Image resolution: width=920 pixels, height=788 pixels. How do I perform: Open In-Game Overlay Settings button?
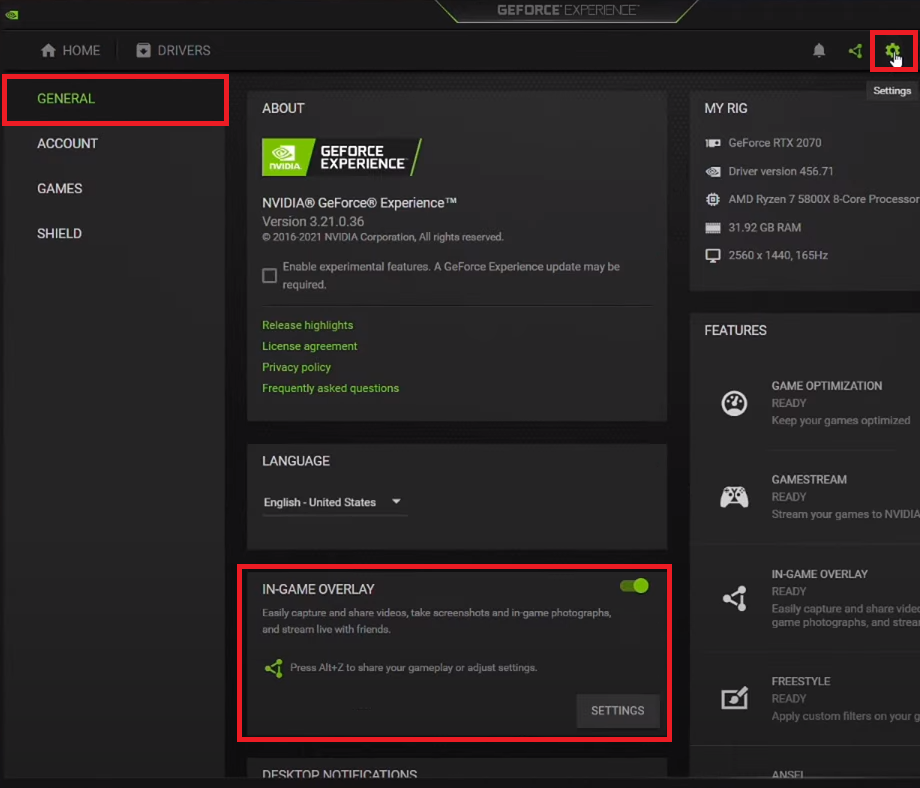pyautogui.click(x=618, y=711)
